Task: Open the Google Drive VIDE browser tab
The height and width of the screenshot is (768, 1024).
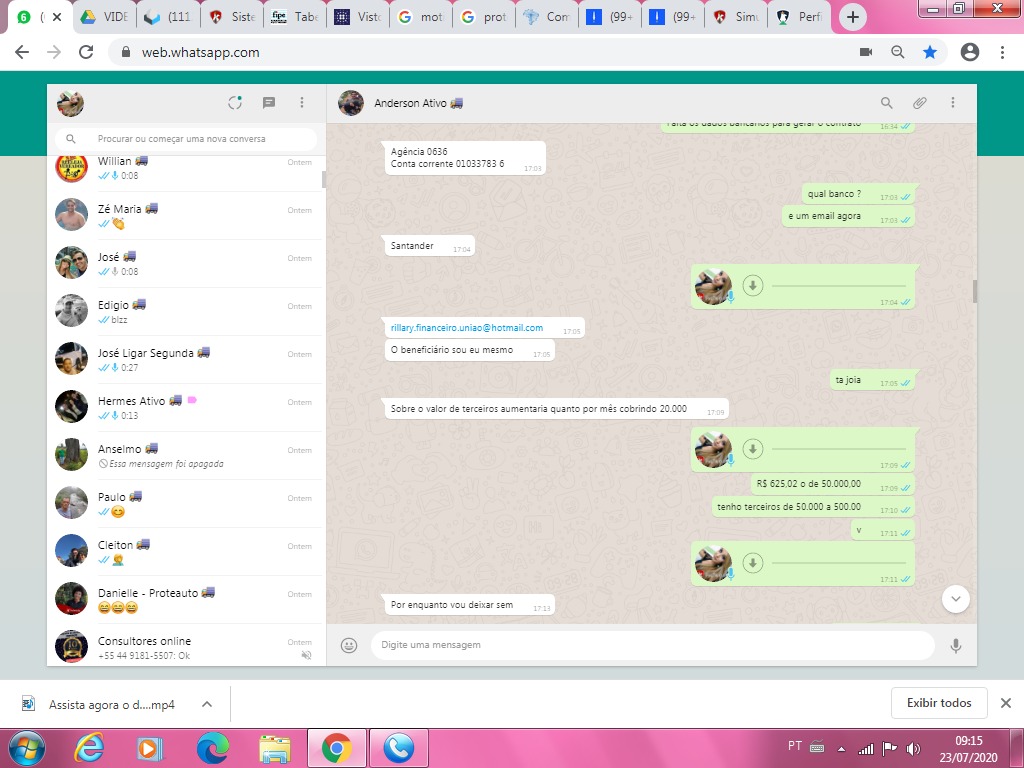Action: 103,17
